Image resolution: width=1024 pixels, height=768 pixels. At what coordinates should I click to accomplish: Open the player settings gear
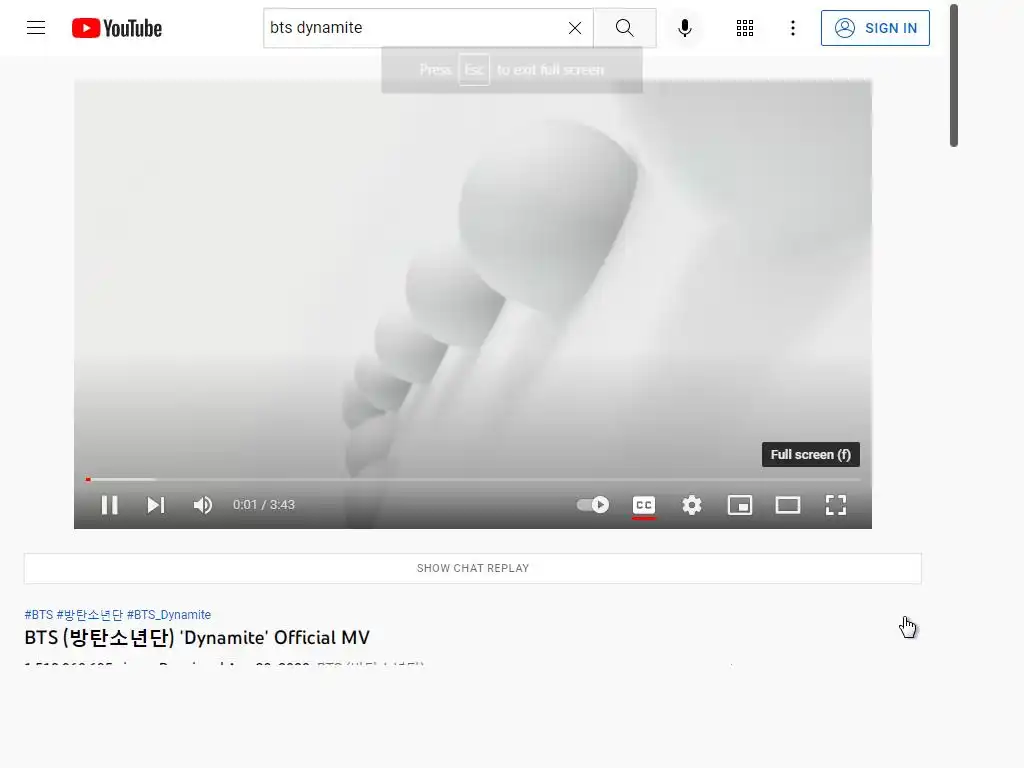(692, 505)
